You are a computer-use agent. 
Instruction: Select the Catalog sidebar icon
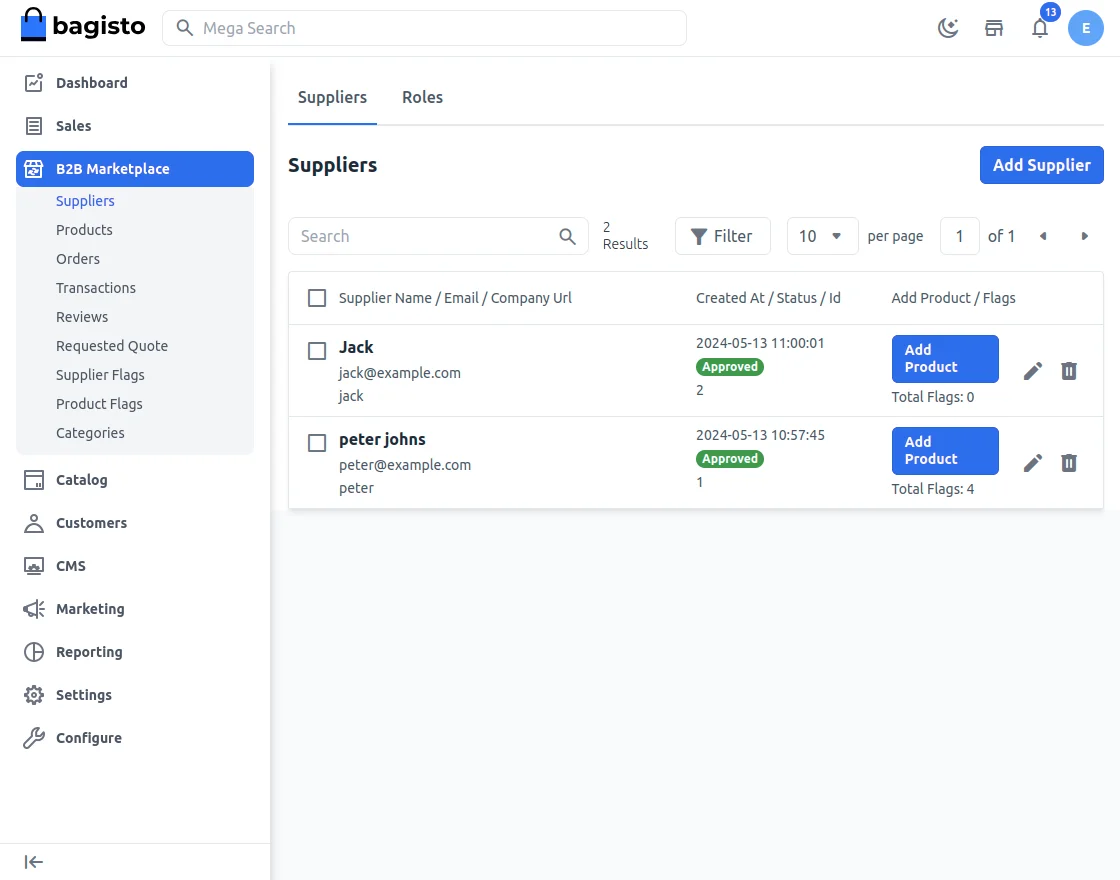click(x=31, y=480)
